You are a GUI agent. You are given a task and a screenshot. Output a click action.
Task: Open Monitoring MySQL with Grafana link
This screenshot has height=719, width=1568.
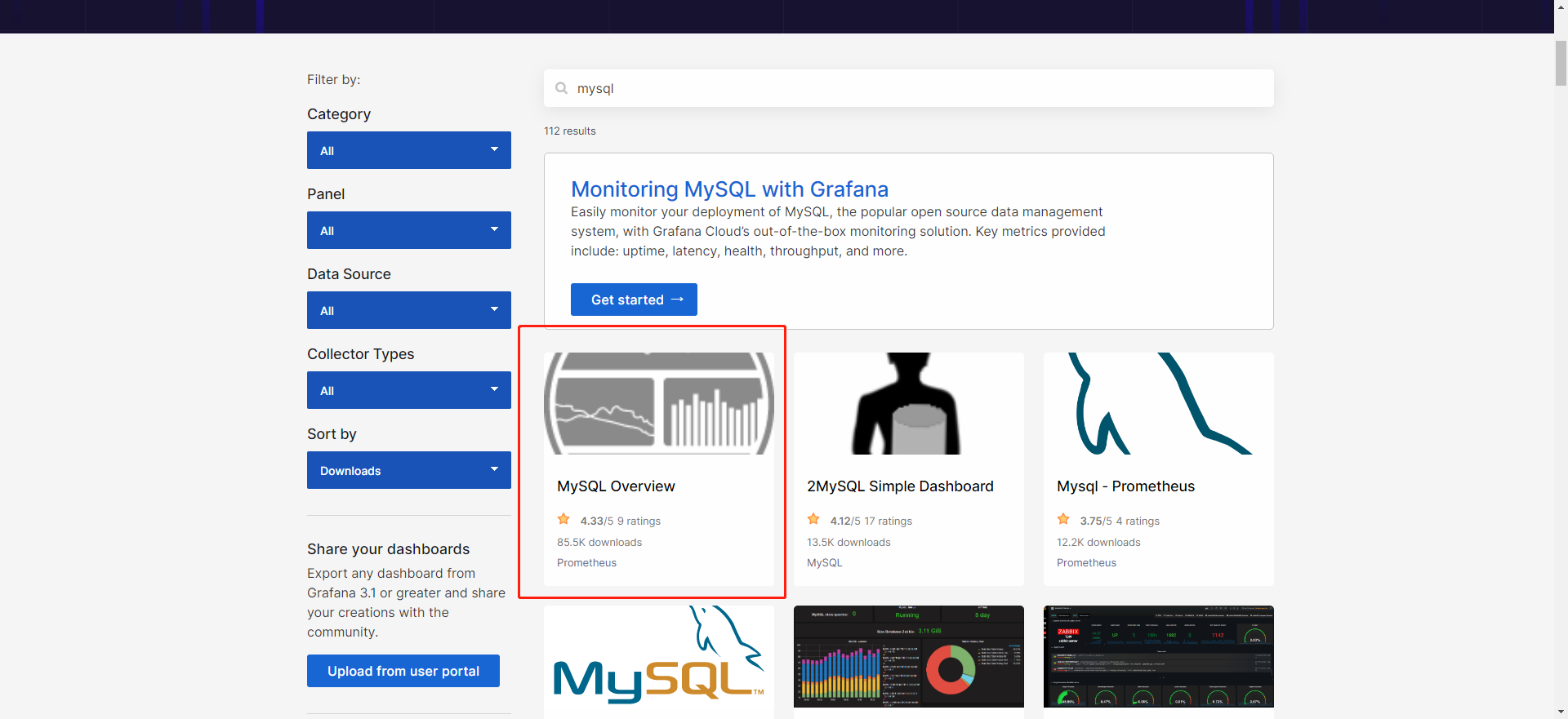729,189
